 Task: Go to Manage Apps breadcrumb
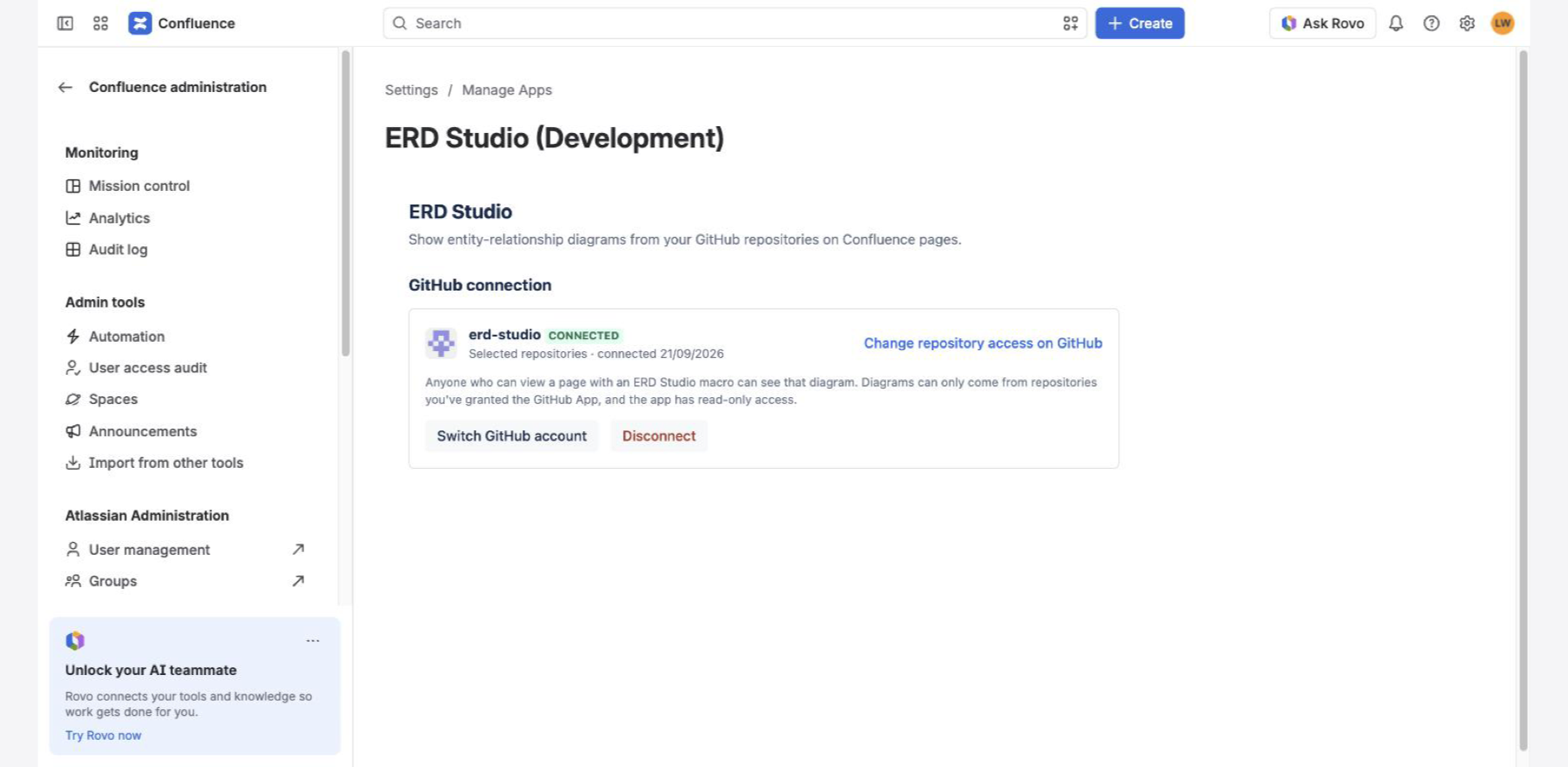(507, 90)
